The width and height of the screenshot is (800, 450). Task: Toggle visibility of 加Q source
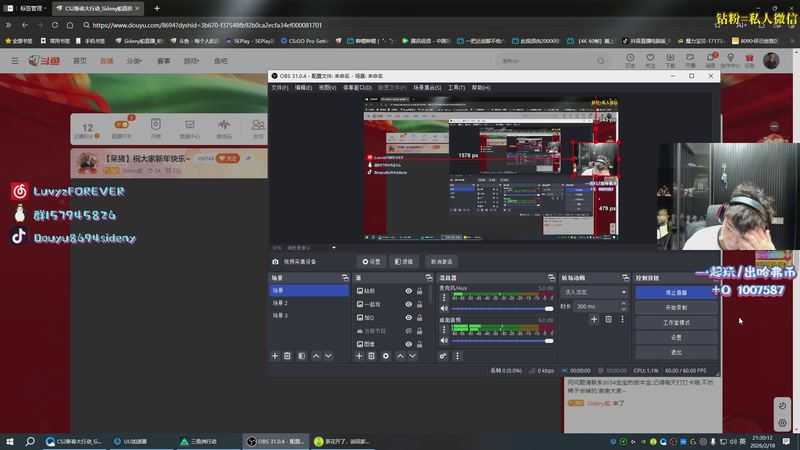click(409, 317)
